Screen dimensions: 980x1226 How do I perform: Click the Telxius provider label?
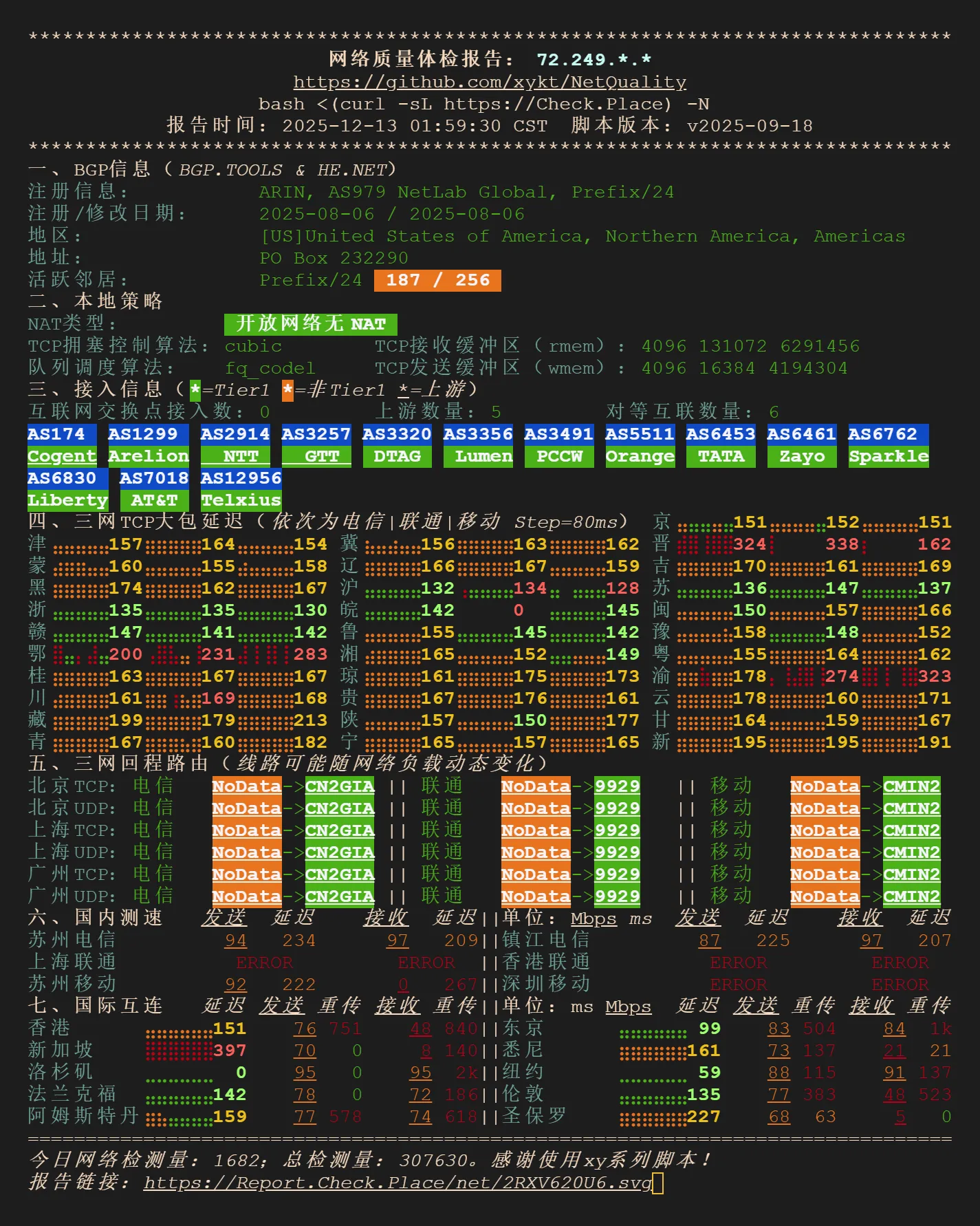[241, 500]
